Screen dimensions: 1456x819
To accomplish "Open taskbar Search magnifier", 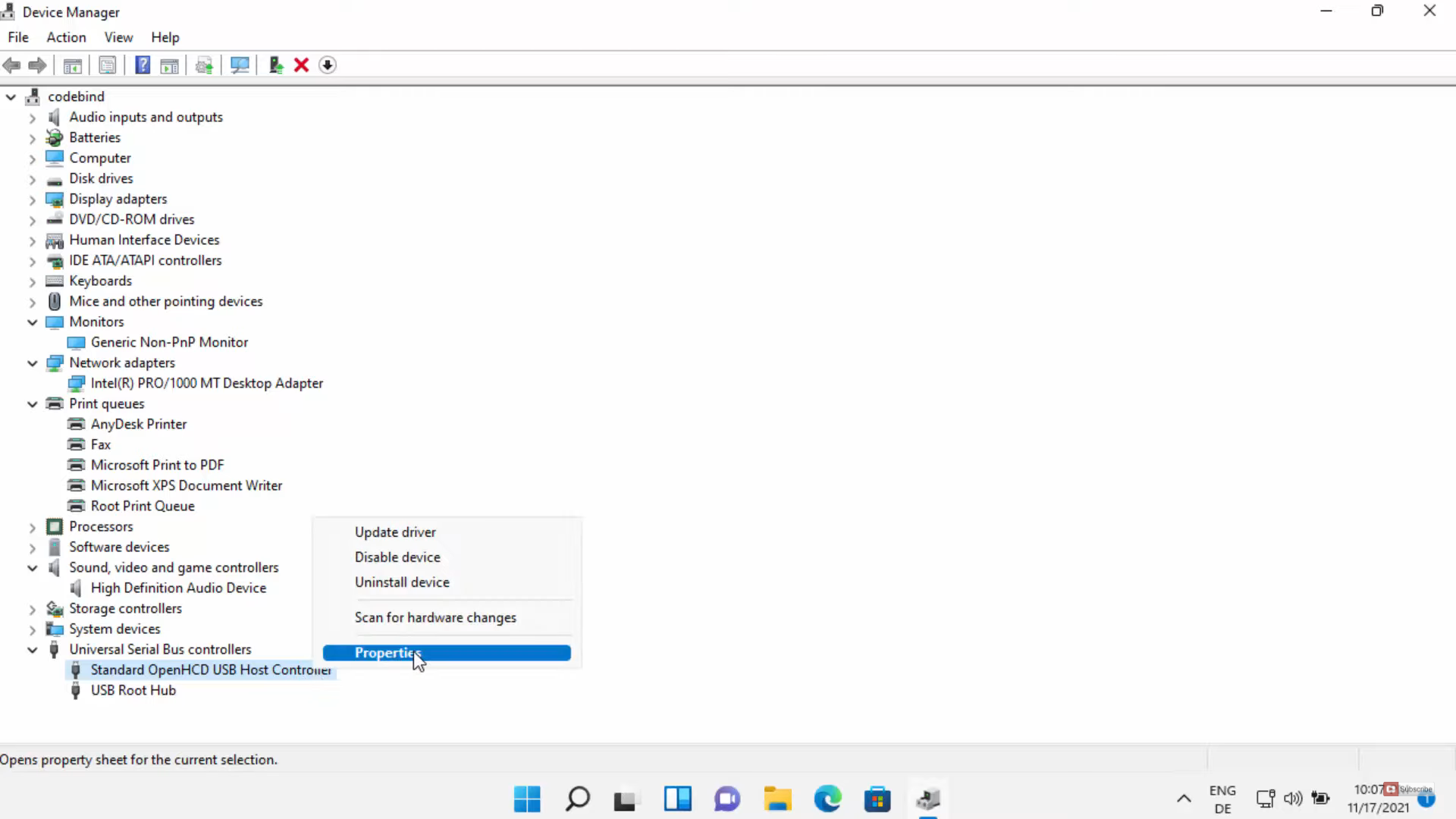I will tap(578, 799).
